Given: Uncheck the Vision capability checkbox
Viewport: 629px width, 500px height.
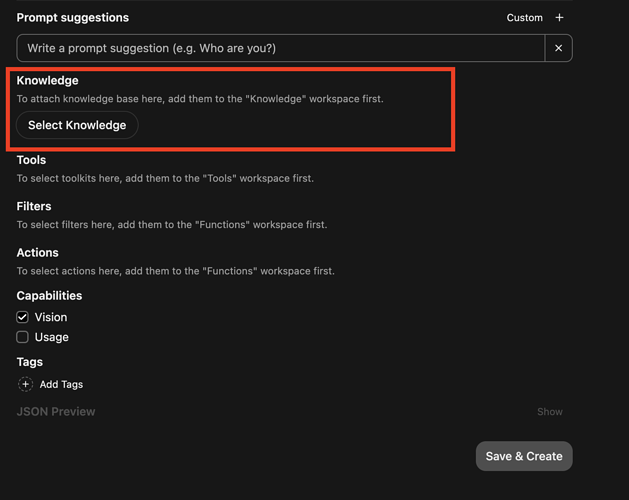Looking at the screenshot, I should [22, 317].
